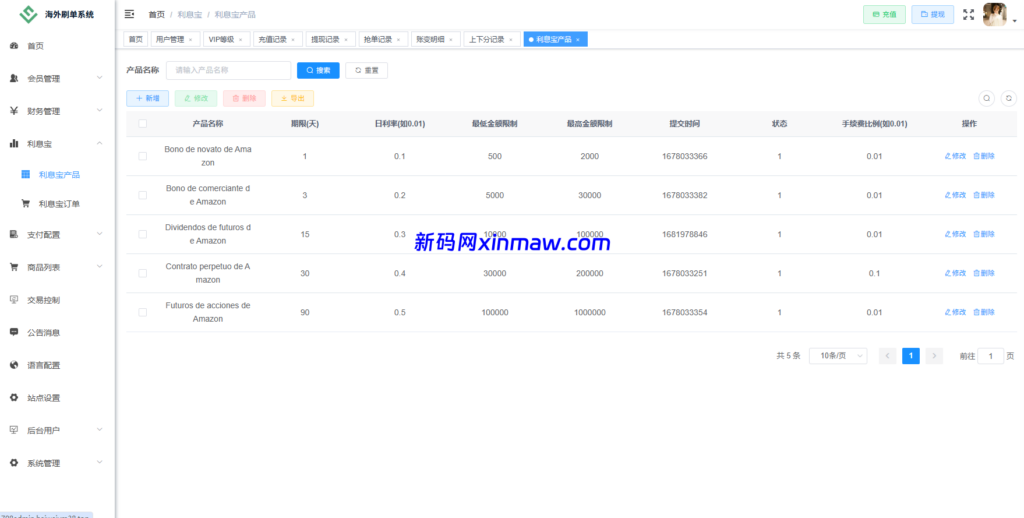The height and width of the screenshot is (518, 1024).
Task: Expand the 财务管理 menu chevron
Action: (x=99, y=110)
